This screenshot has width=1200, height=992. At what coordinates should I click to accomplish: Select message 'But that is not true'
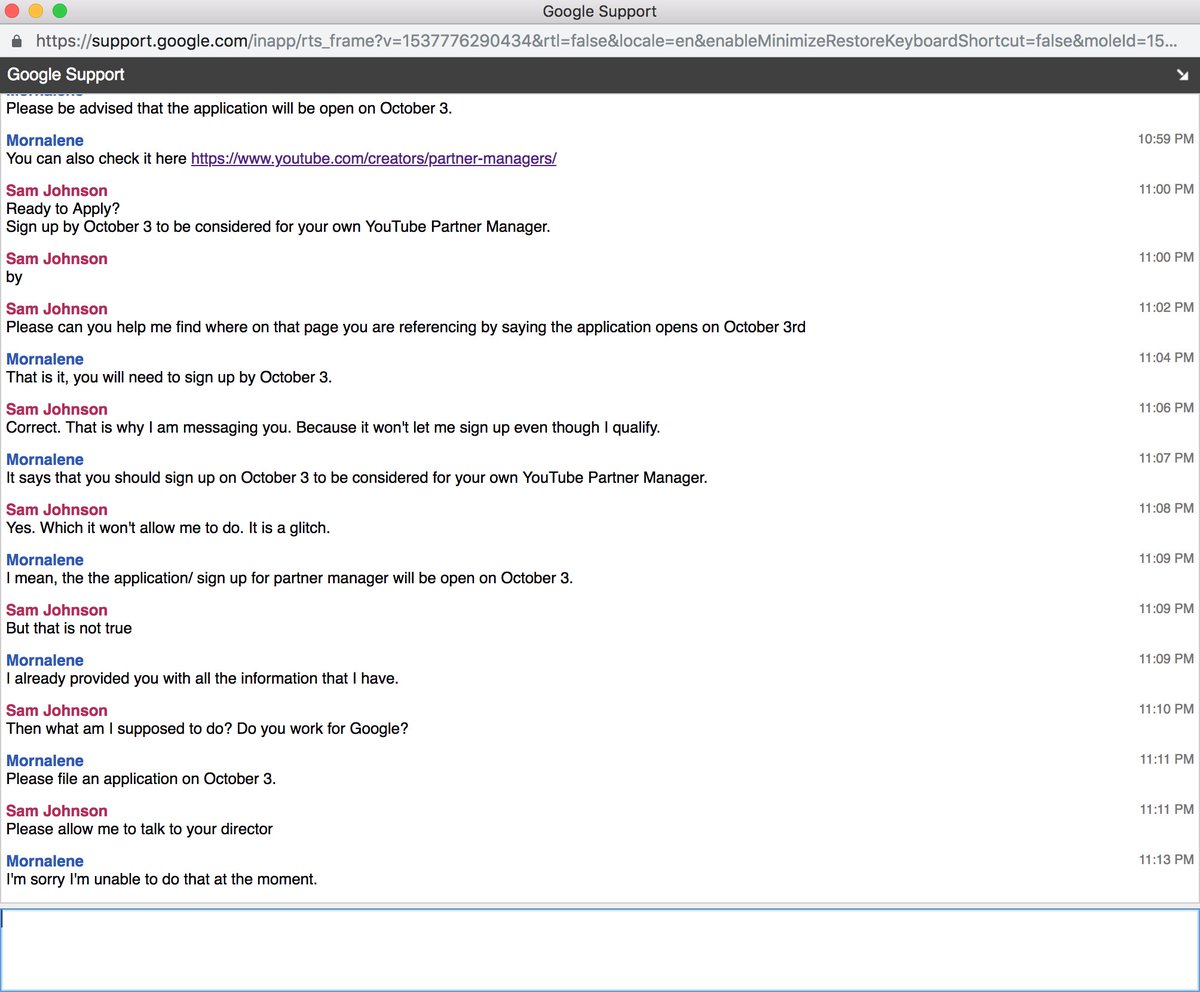click(x=69, y=629)
